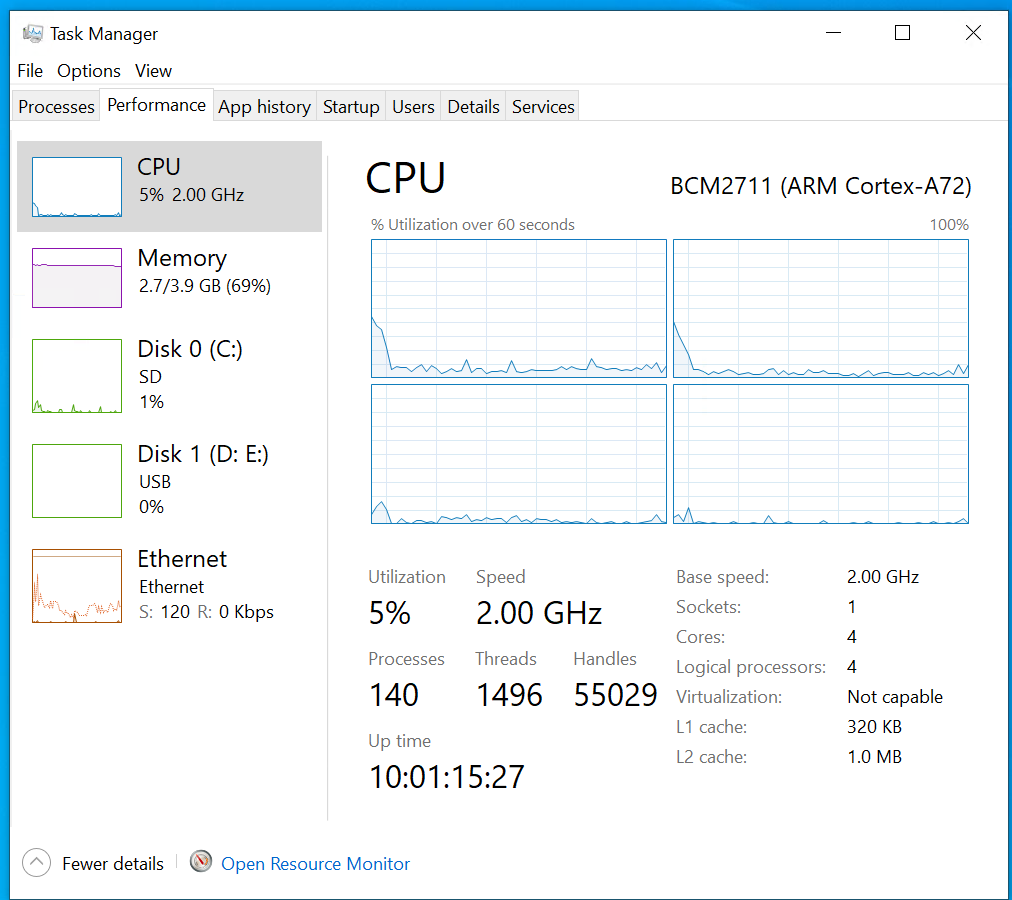Viewport: 1012px width, 900px height.
Task: Click the BCM2711 (ARM Cortex-A72) processor name
Action: point(820,186)
